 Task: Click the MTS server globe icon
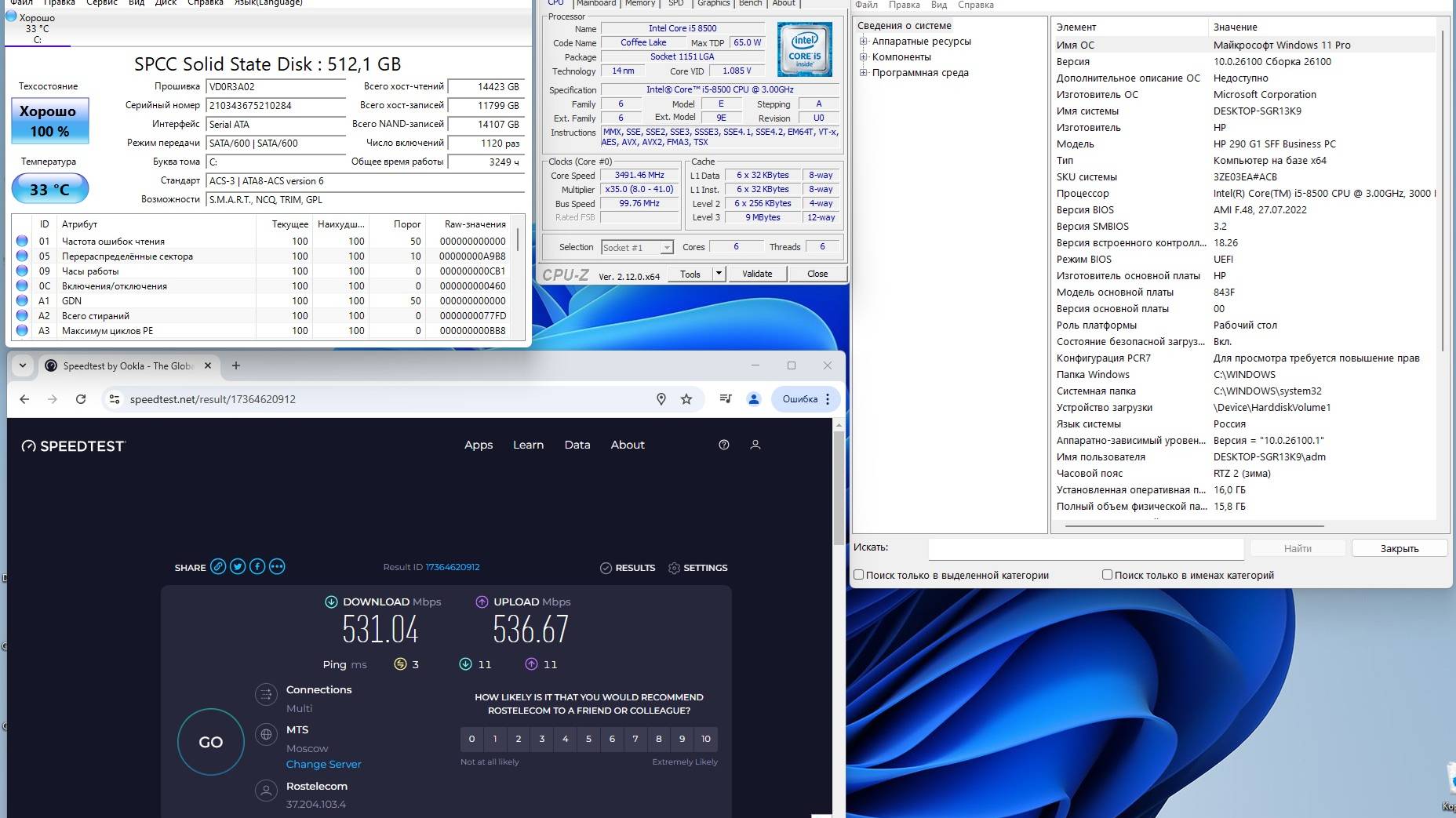[267, 735]
